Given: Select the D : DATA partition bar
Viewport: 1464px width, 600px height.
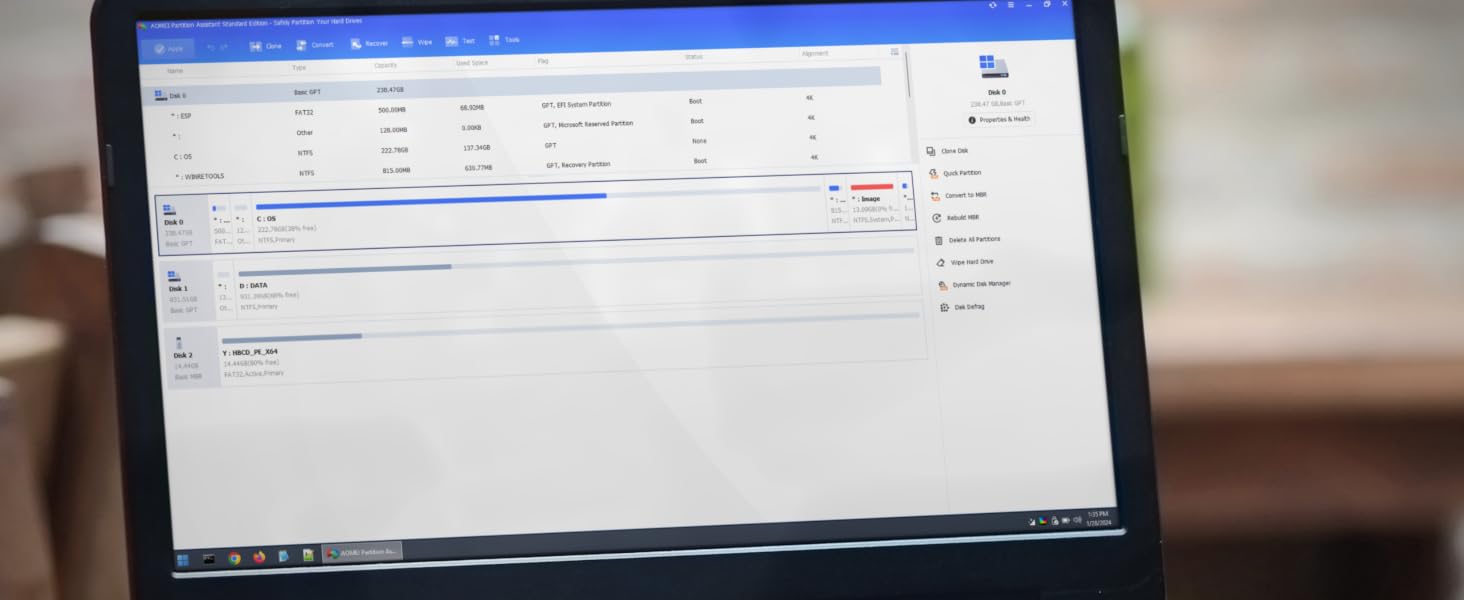Looking at the screenshot, I should pos(578,279).
